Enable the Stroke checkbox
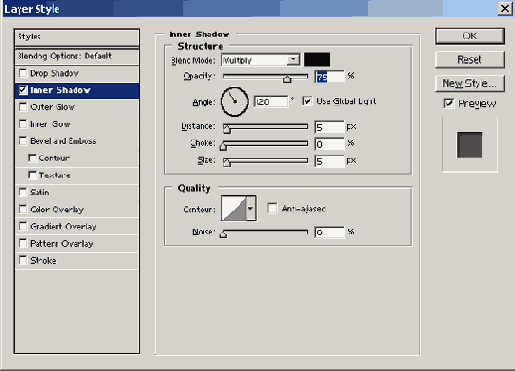This screenshot has height=371, width=515. click(x=23, y=260)
